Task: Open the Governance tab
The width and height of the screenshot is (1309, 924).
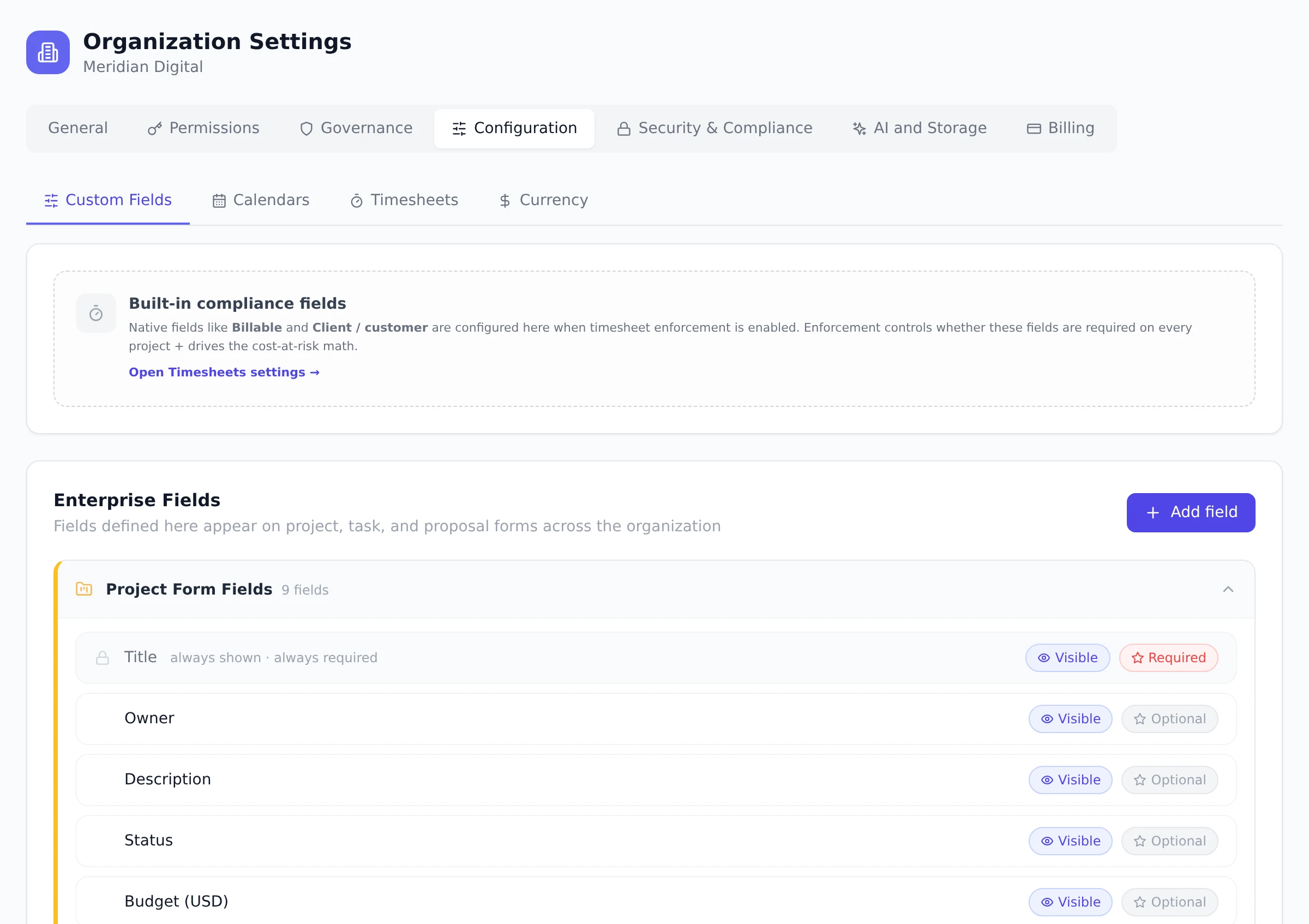Action: pos(356,128)
